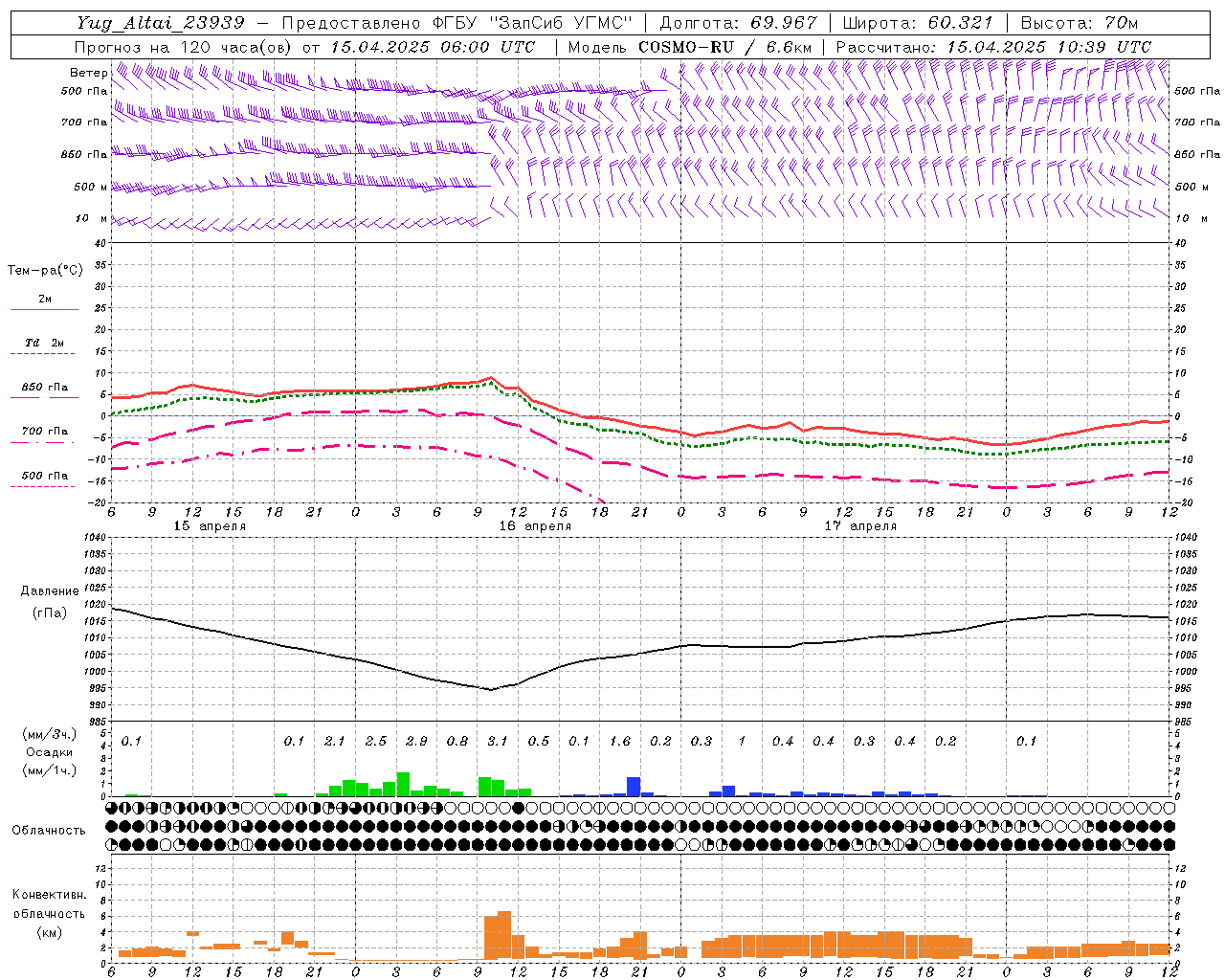Click the date label 17 апреля
The width and height of the screenshot is (1225, 980).
860,526
